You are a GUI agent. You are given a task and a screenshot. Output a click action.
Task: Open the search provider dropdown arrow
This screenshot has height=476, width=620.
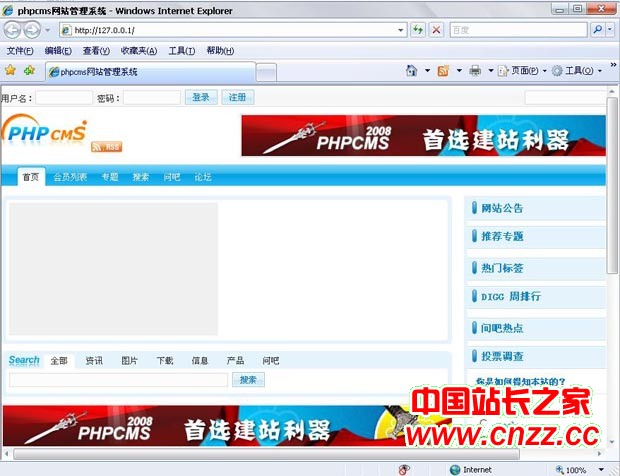(610, 30)
